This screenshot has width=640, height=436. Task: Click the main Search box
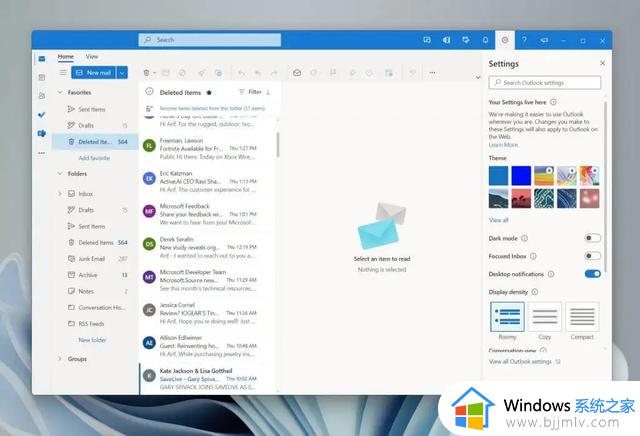pos(210,40)
